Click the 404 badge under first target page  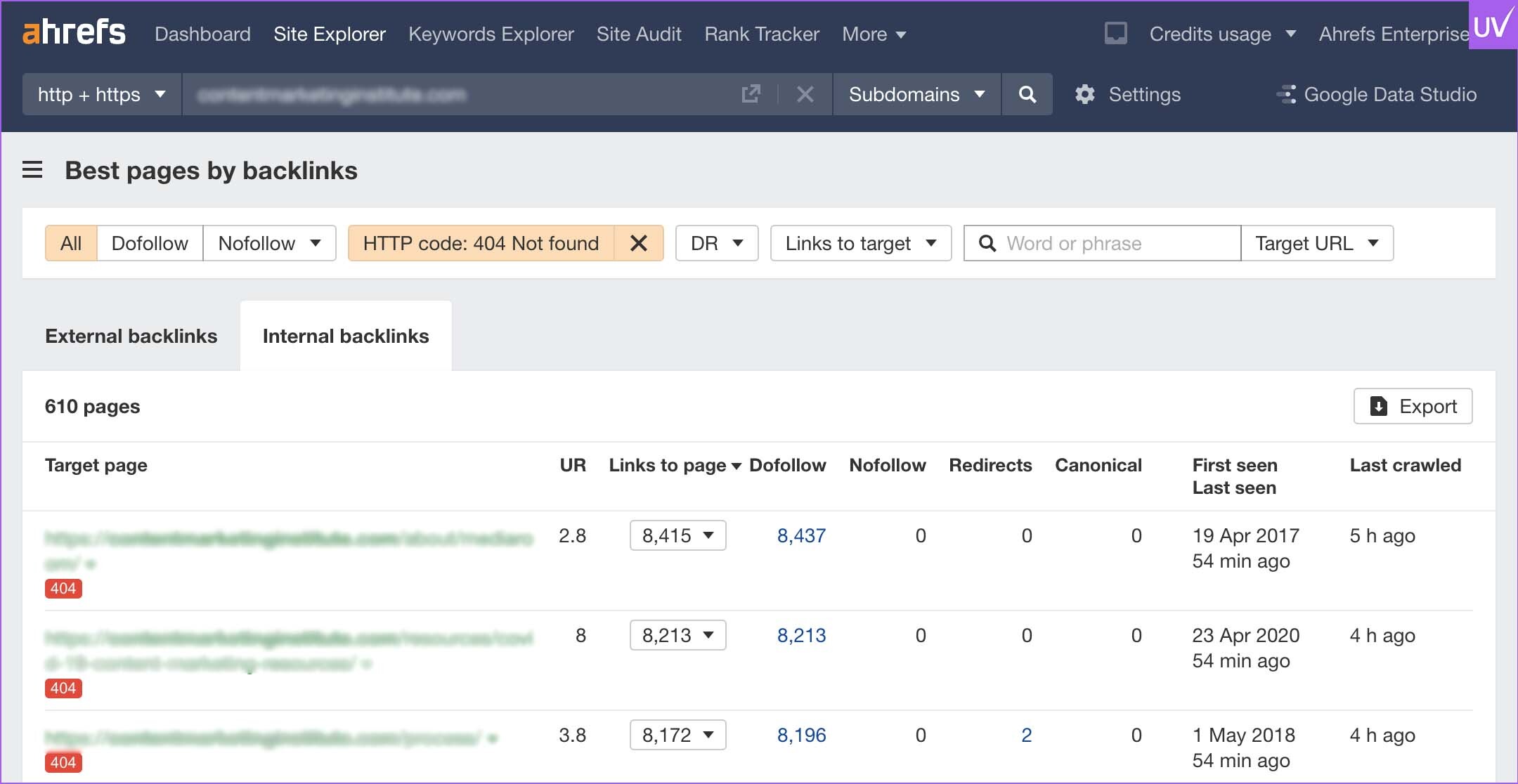[x=63, y=589]
